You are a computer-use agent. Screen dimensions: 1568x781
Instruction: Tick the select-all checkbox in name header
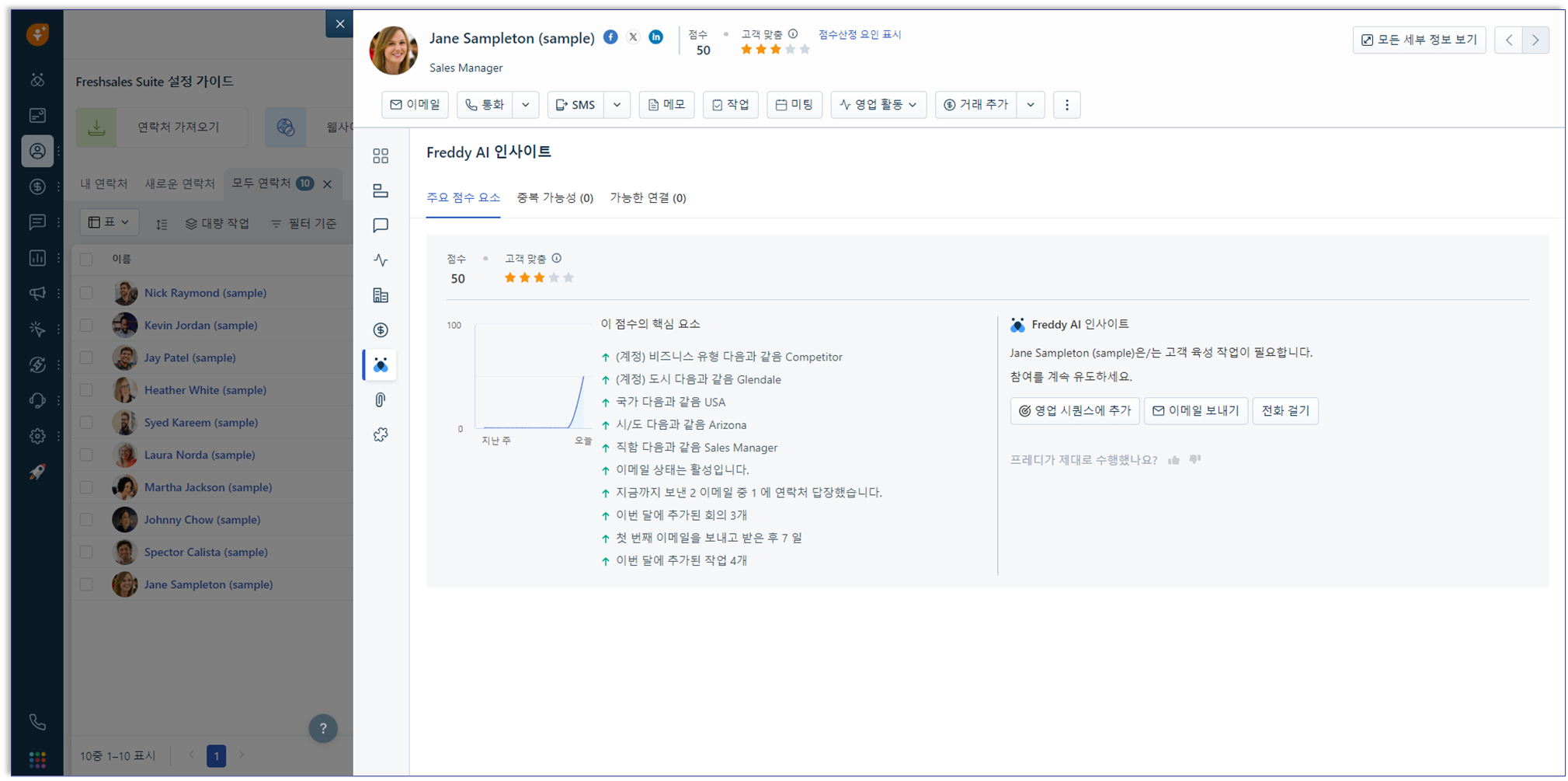click(86, 260)
